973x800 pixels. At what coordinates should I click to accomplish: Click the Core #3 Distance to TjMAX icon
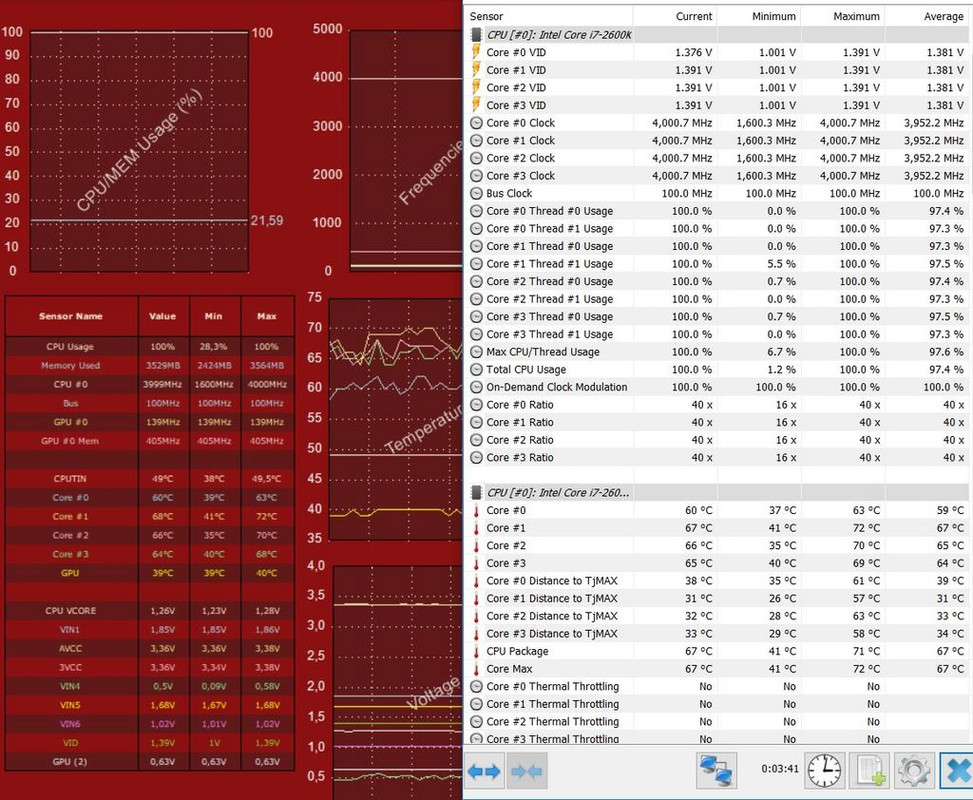477,634
